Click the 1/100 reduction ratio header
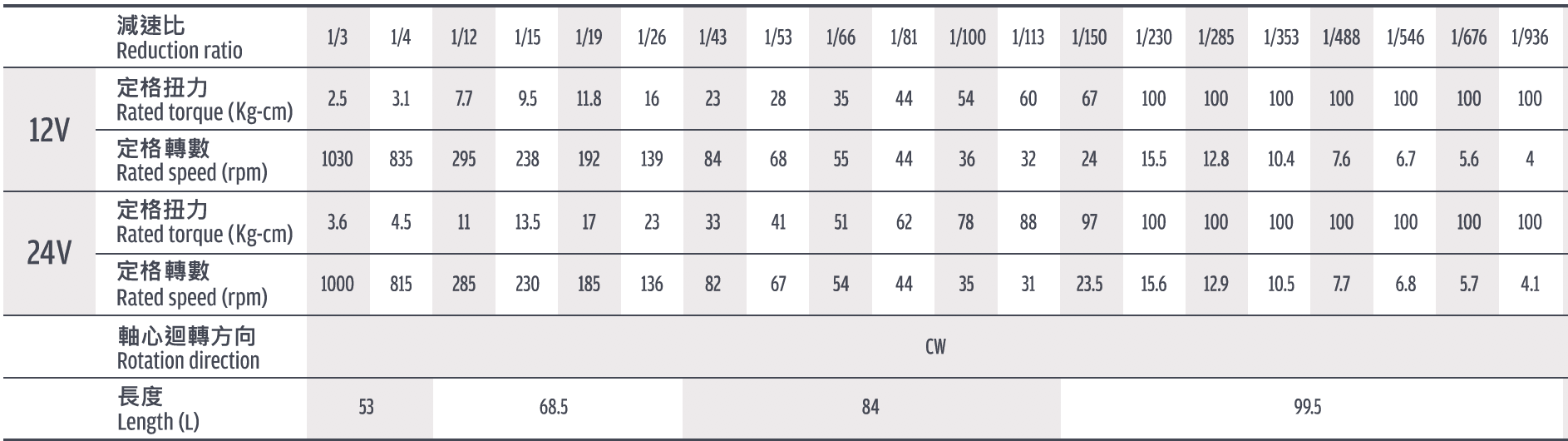This screenshot has height=441, width=1568. click(x=967, y=37)
